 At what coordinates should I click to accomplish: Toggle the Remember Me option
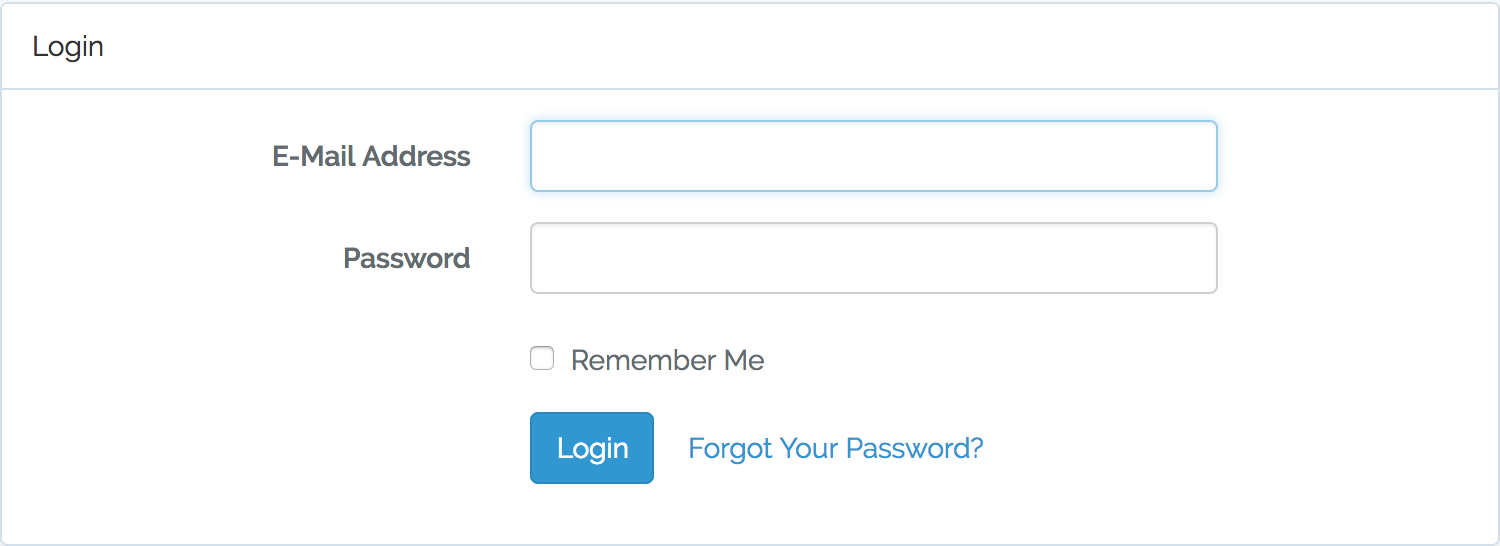[x=542, y=359]
